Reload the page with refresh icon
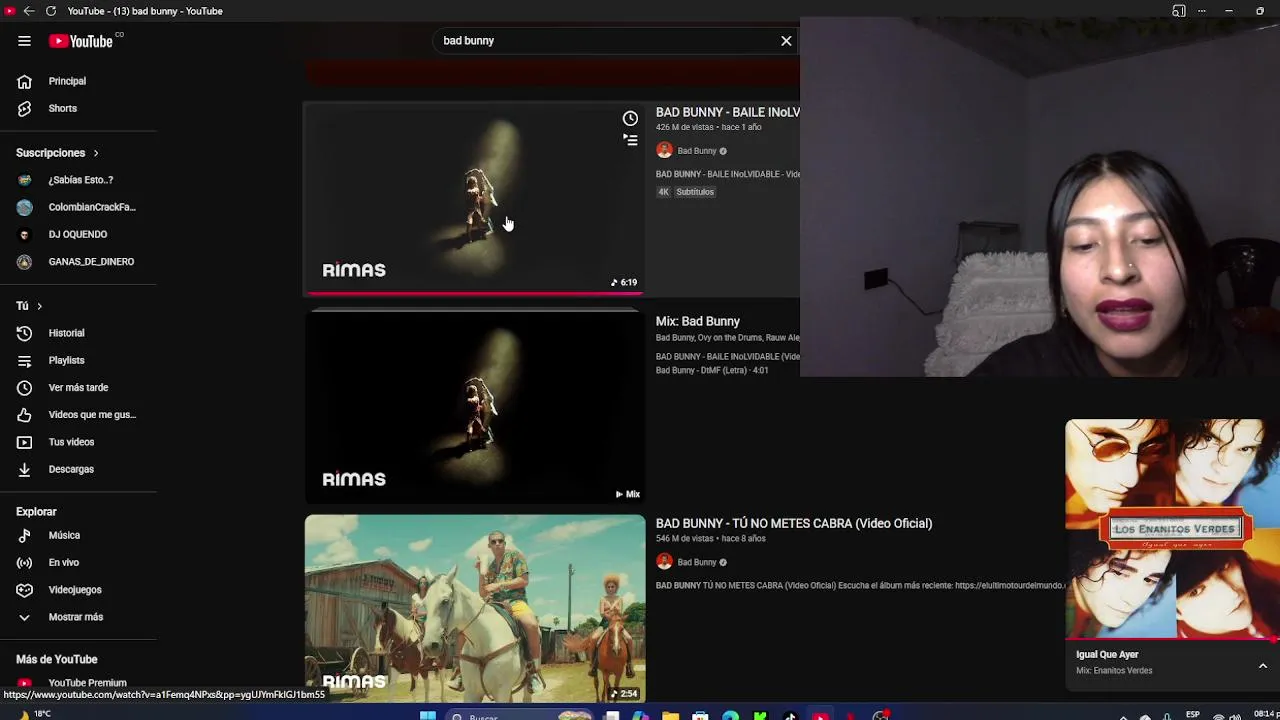 tap(51, 11)
